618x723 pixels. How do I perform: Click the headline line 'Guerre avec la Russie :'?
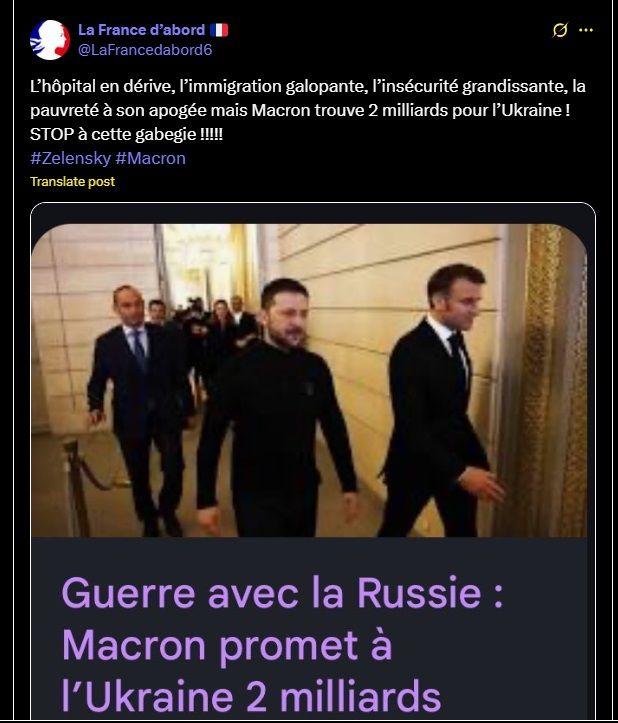coord(282,593)
